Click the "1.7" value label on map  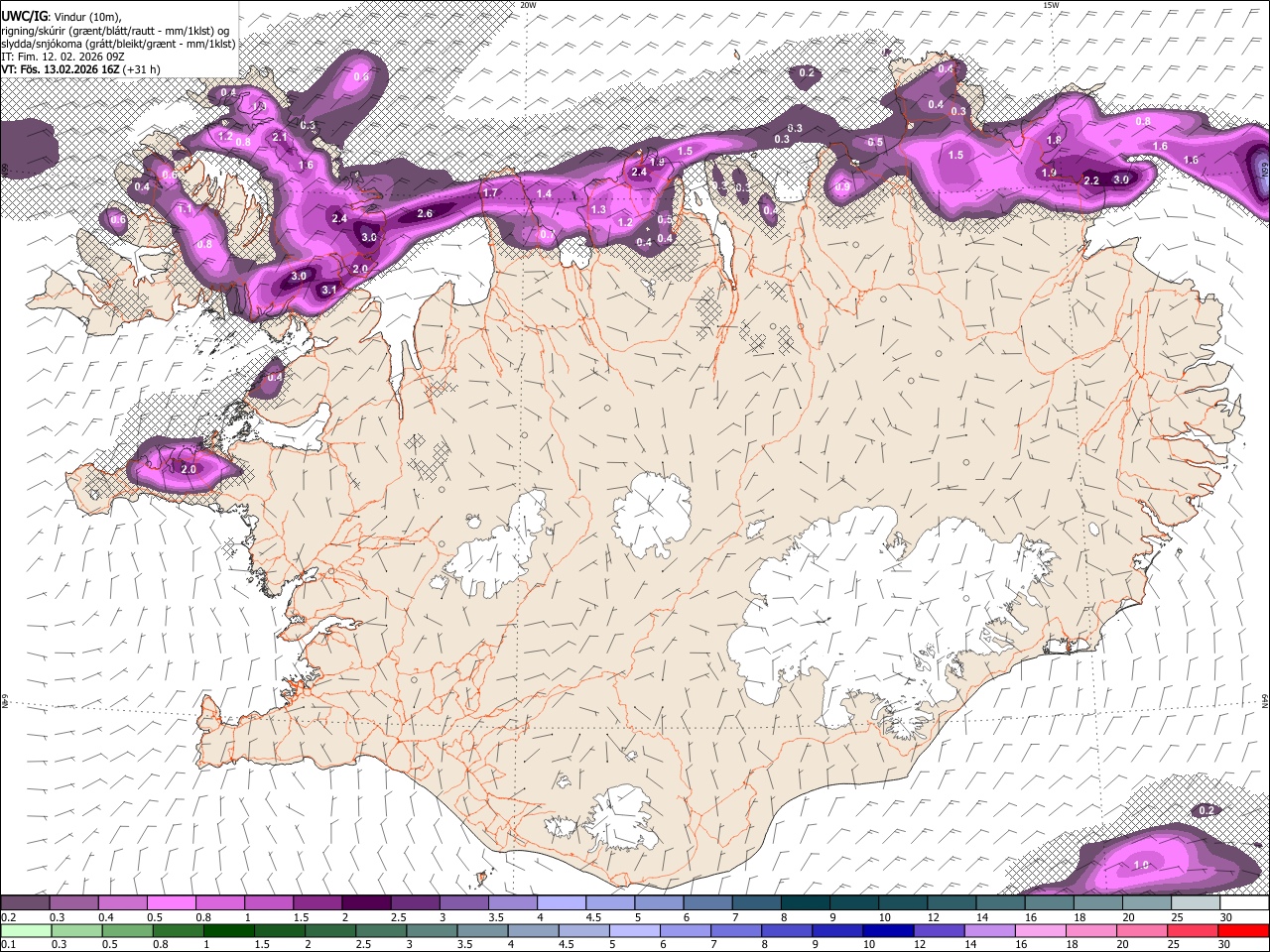pyautogui.click(x=490, y=193)
